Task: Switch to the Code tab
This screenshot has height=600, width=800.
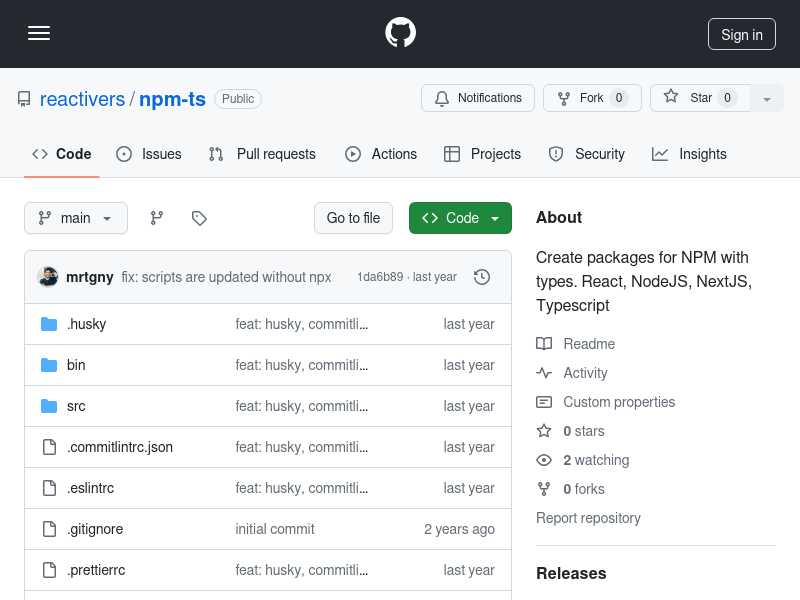Action: (62, 154)
